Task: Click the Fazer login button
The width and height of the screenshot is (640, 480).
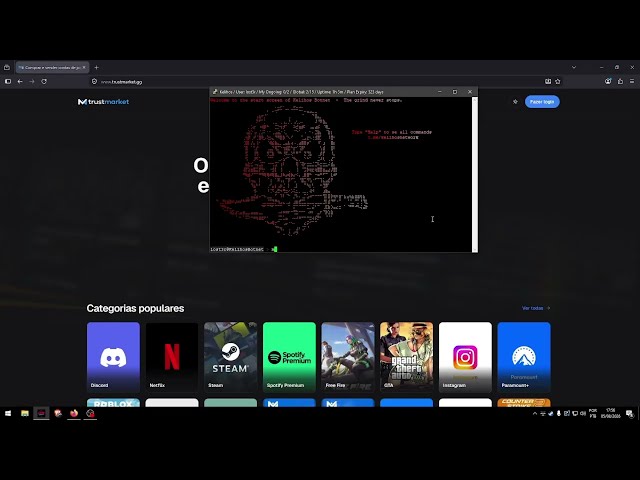Action: [x=542, y=102]
